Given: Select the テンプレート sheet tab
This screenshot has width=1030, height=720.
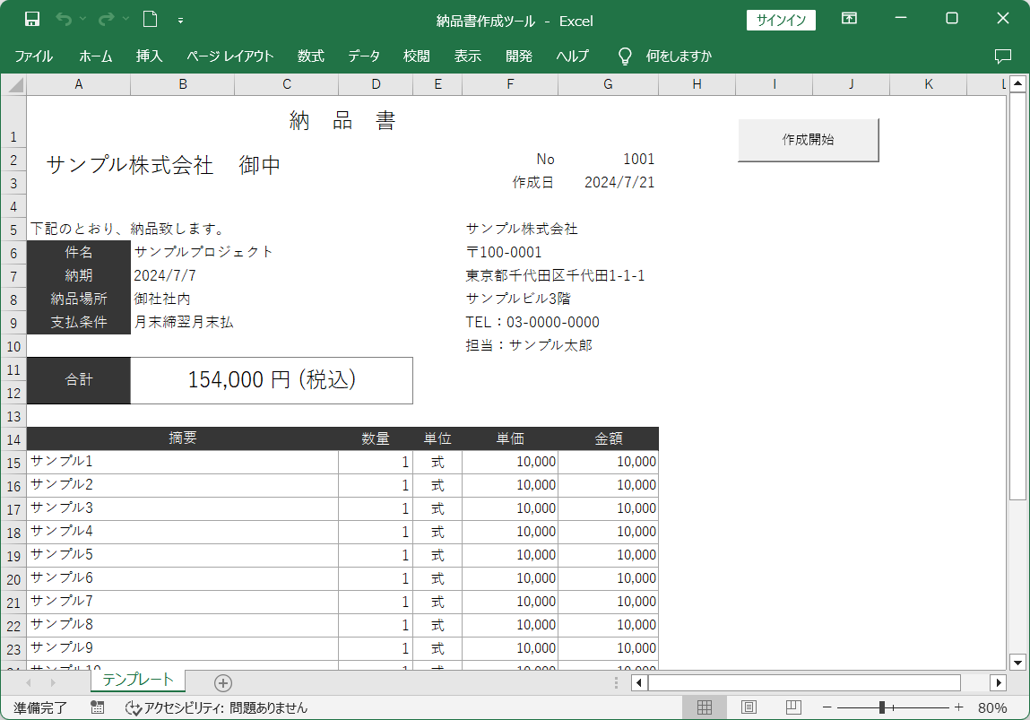Looking at the screenshot, I should (x=138, y=680).
